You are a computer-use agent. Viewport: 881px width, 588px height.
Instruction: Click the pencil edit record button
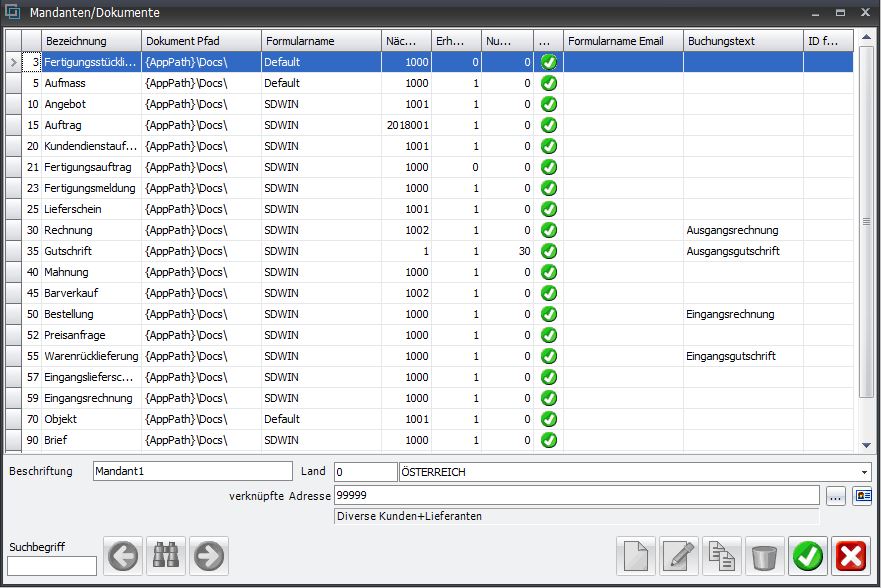679,555
